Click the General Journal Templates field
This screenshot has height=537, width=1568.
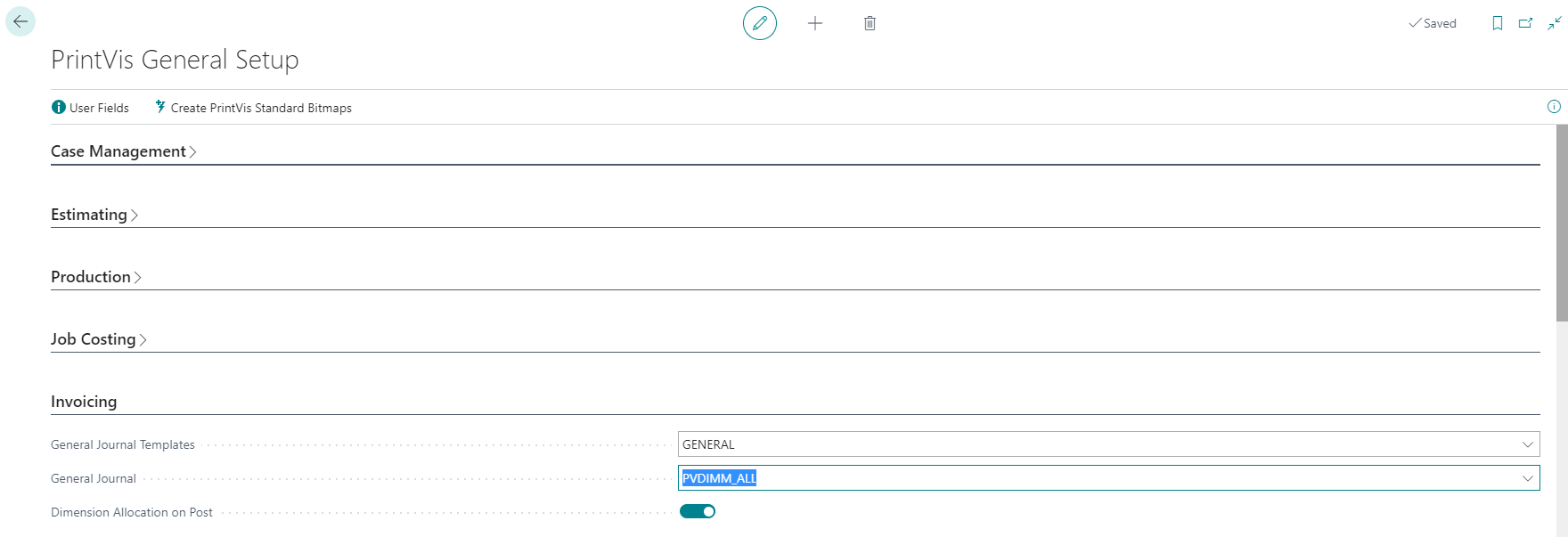(x=1109, y=444)
